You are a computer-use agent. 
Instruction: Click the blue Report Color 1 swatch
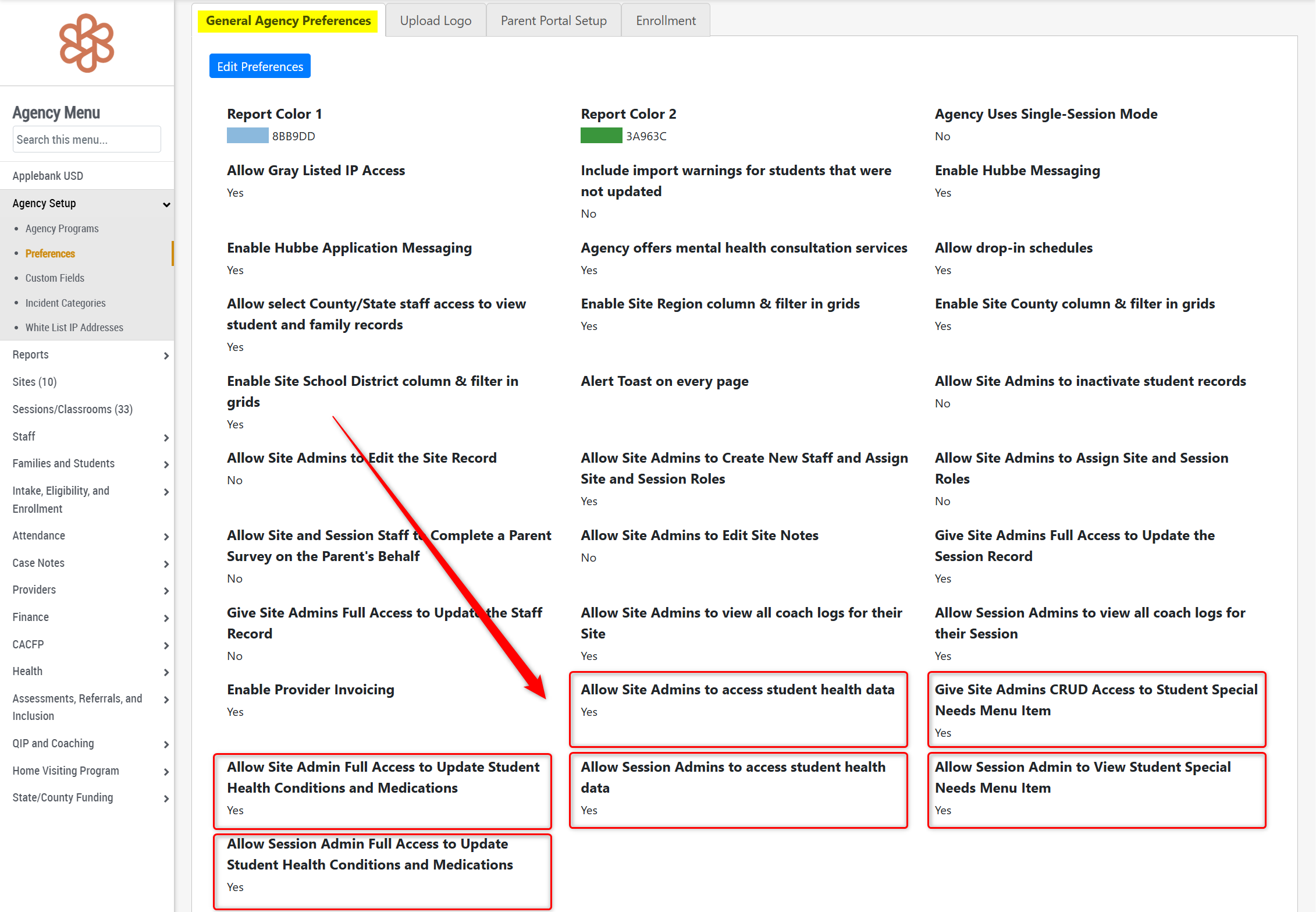pos(247,136)
